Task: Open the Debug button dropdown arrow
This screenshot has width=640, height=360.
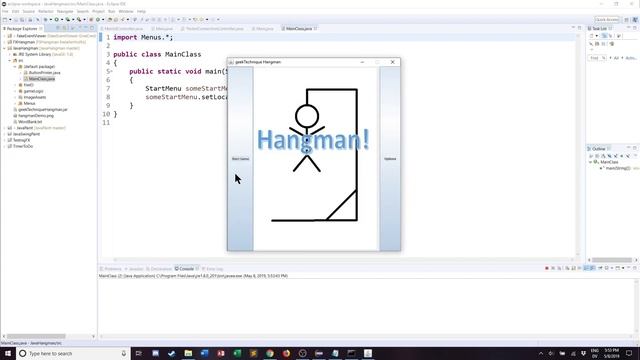Action: click(50, 20)
